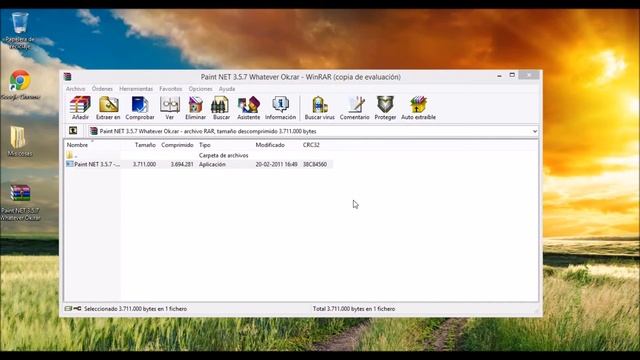The width and height of the screenshot is (640, 360).
Task: Open the Favoritos menu
Action: click(x=171, y=89)
